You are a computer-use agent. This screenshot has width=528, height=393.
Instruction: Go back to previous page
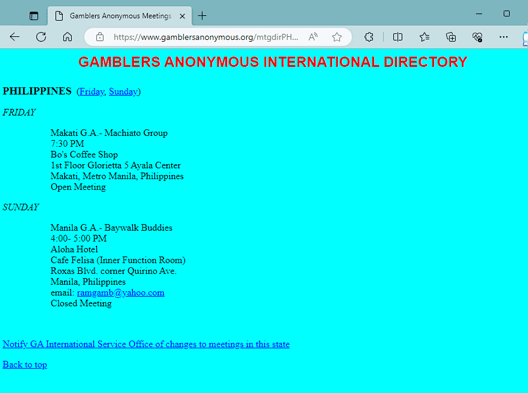(x=14, y=37)
